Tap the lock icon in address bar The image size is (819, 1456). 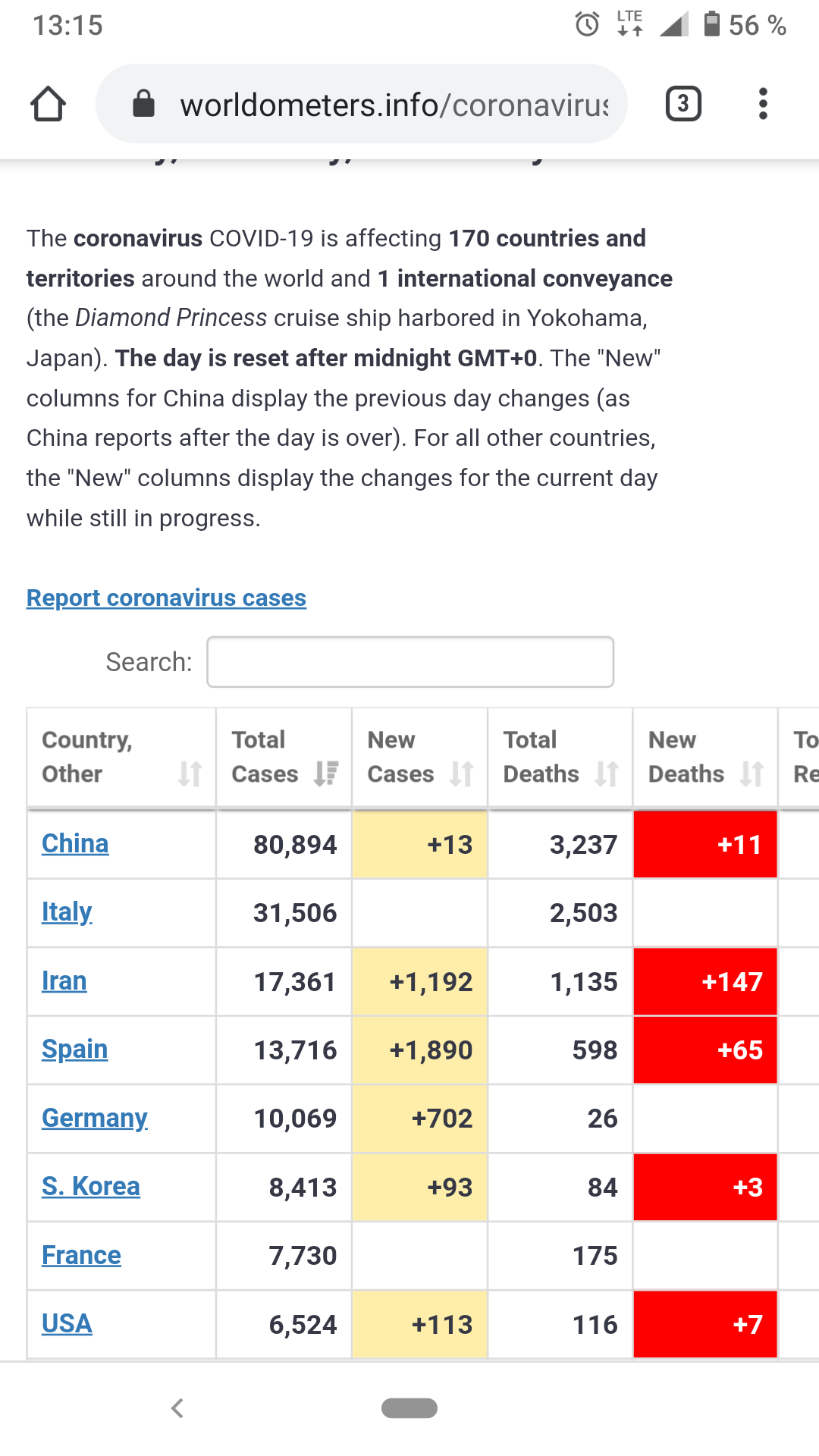click(x=143, y=104)
